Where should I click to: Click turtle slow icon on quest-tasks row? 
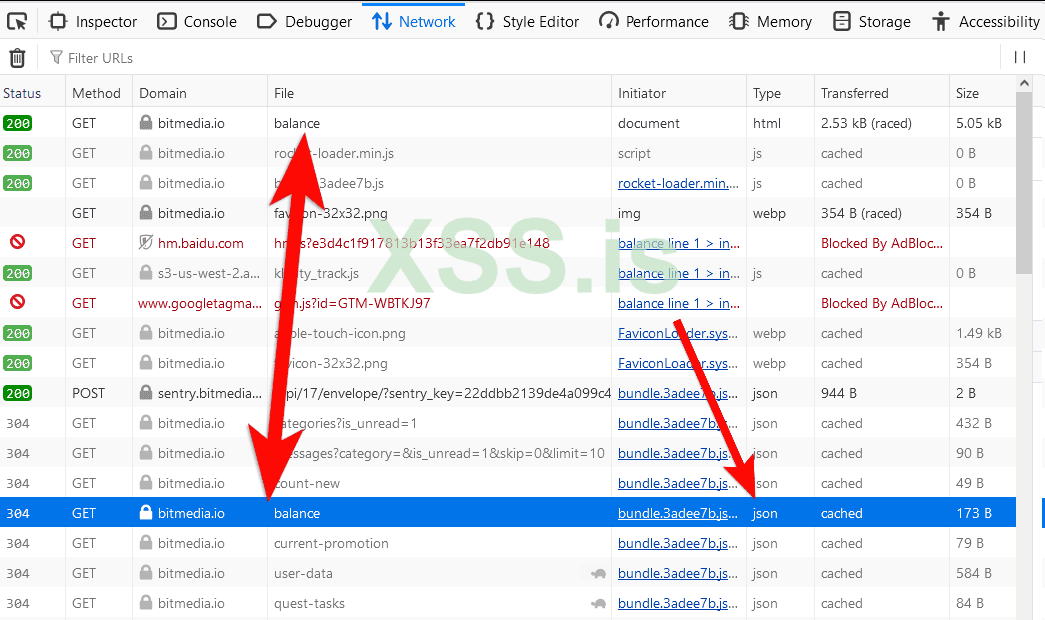(x=598, y=603)
